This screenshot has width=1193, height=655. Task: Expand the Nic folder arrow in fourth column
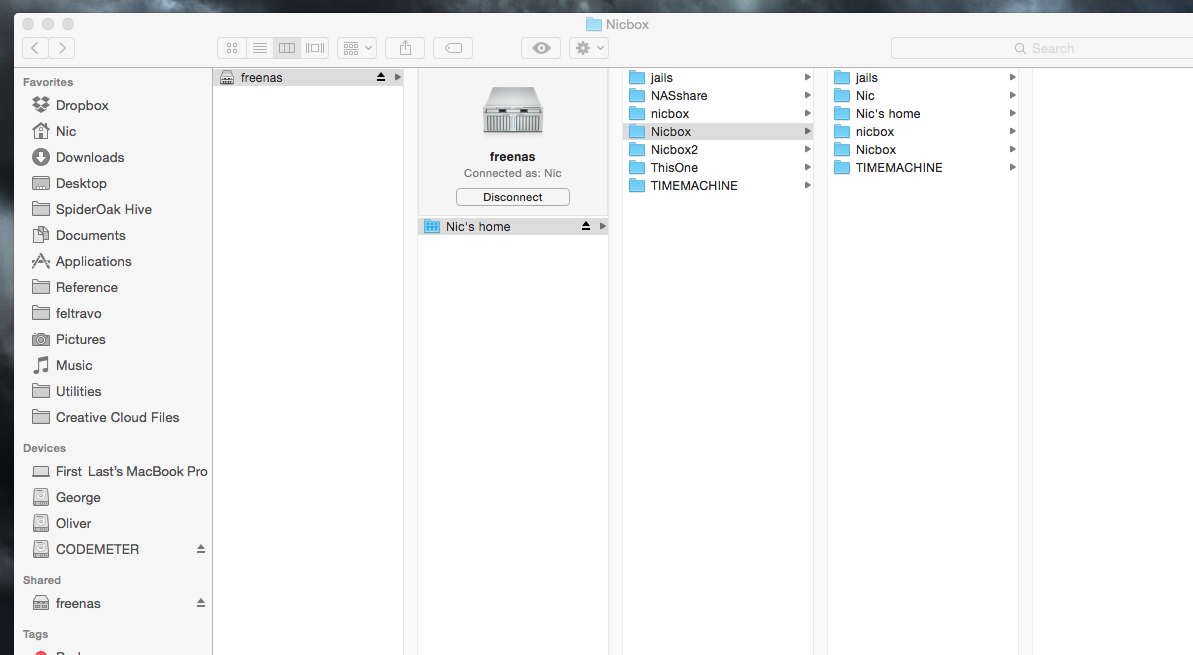click(x=1013, y=95)
